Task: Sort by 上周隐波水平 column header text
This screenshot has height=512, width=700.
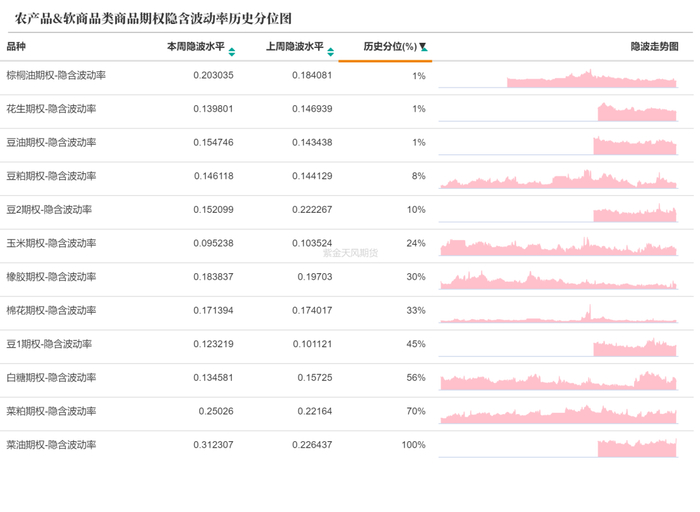Action: click(x=294, y=47)
